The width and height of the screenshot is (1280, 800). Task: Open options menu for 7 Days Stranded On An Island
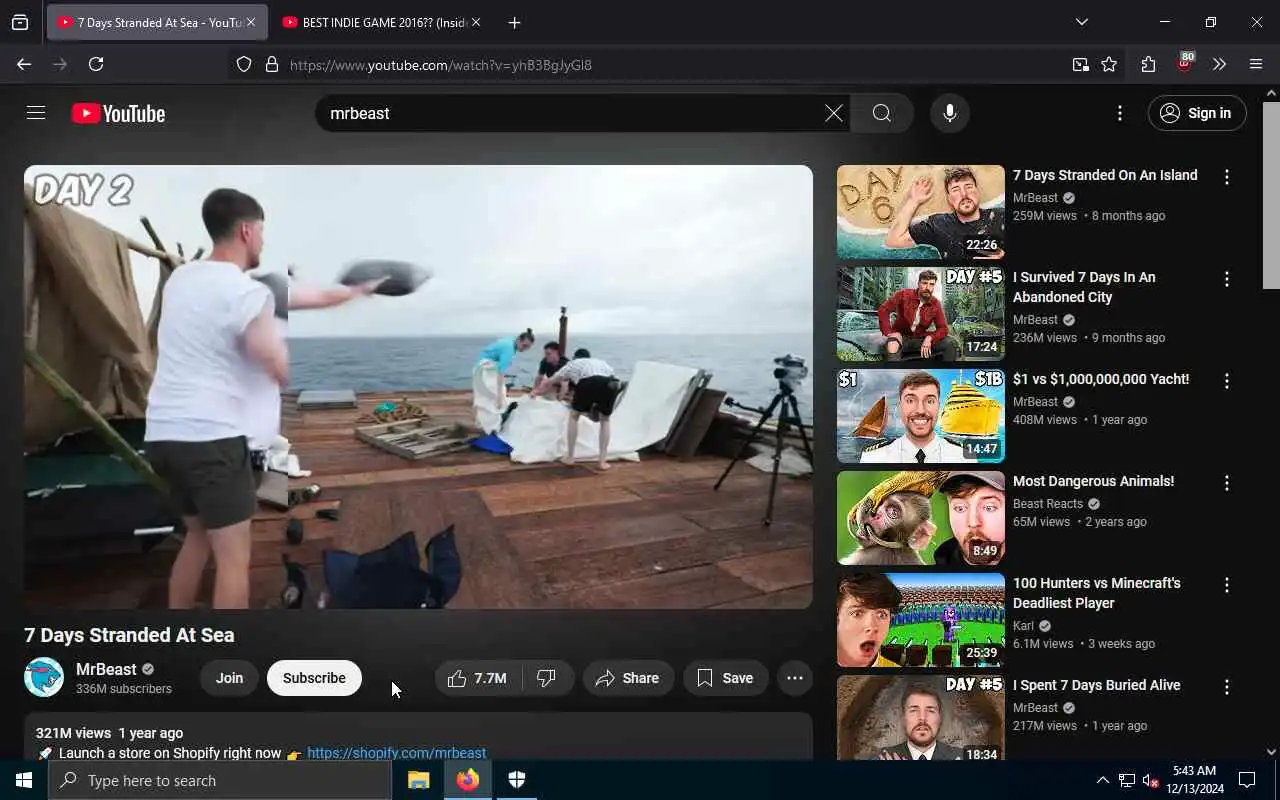(1227, 177)
